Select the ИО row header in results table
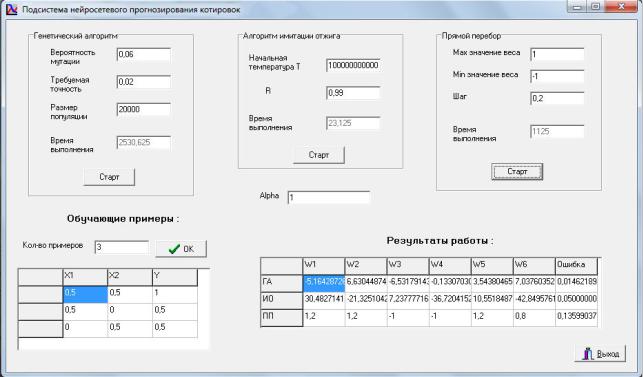The height and width of the screenshot is (377, 643). [x=282, y=301]
